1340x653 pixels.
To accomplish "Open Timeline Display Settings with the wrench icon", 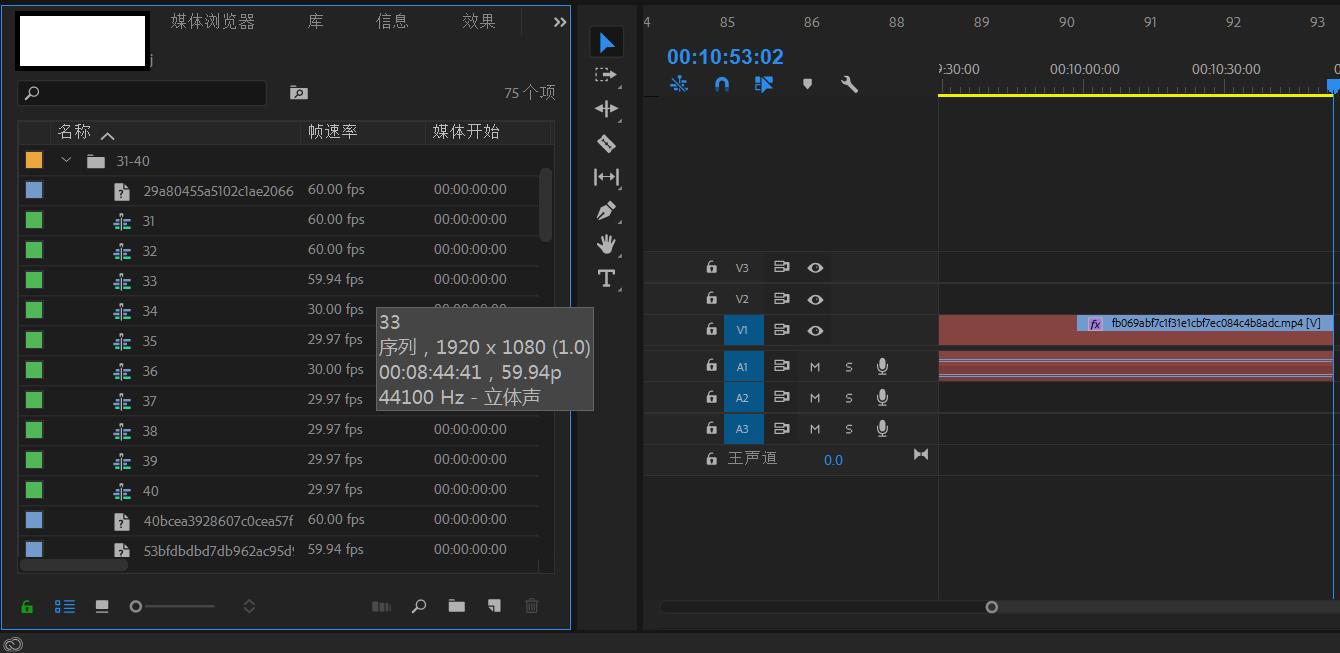I will pos(849,84).
